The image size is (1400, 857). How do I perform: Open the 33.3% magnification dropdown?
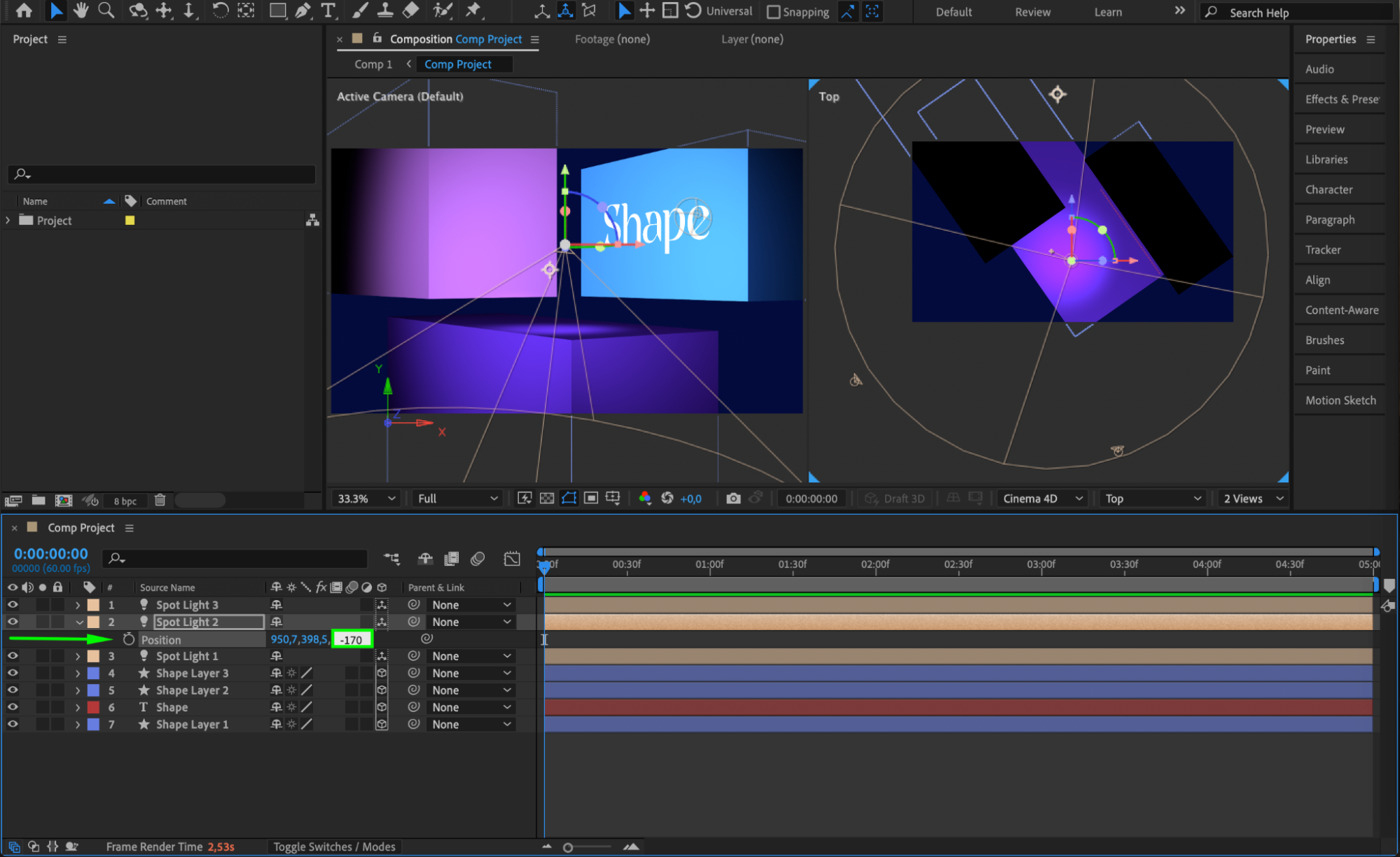click(x=366, y=499)
